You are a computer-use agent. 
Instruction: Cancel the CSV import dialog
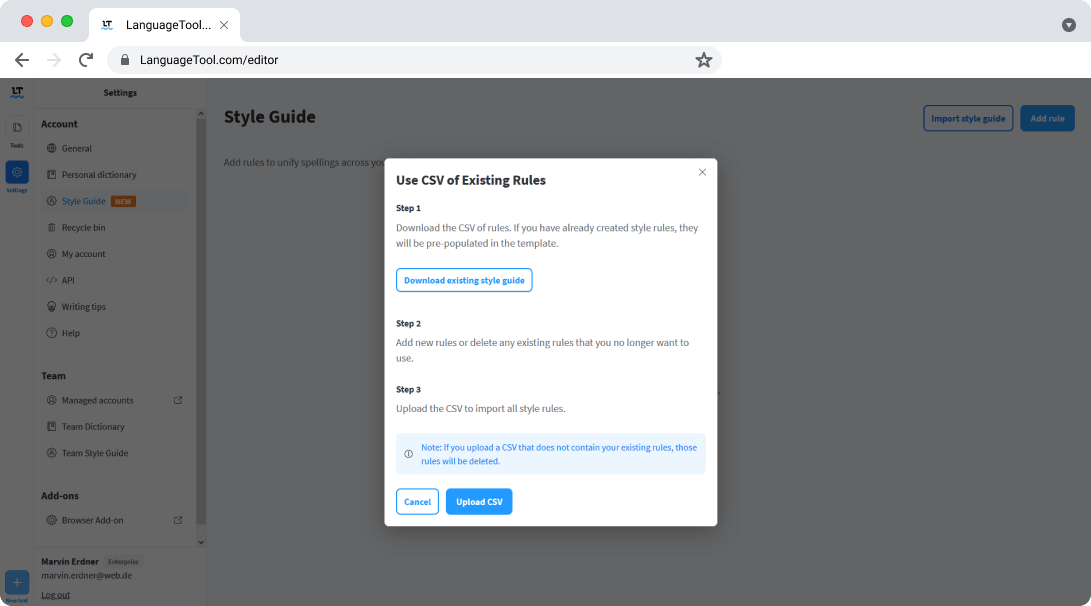pos(417,502)
